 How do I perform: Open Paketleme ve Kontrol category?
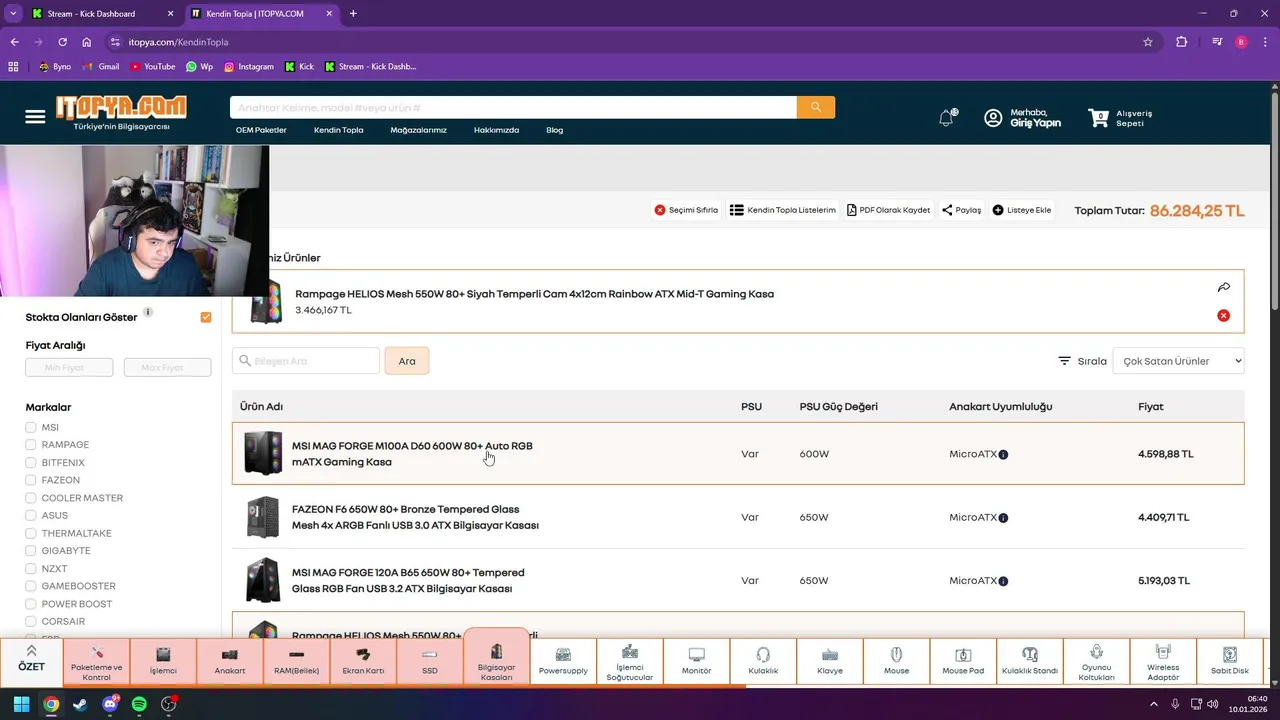[x=97, y=662]
